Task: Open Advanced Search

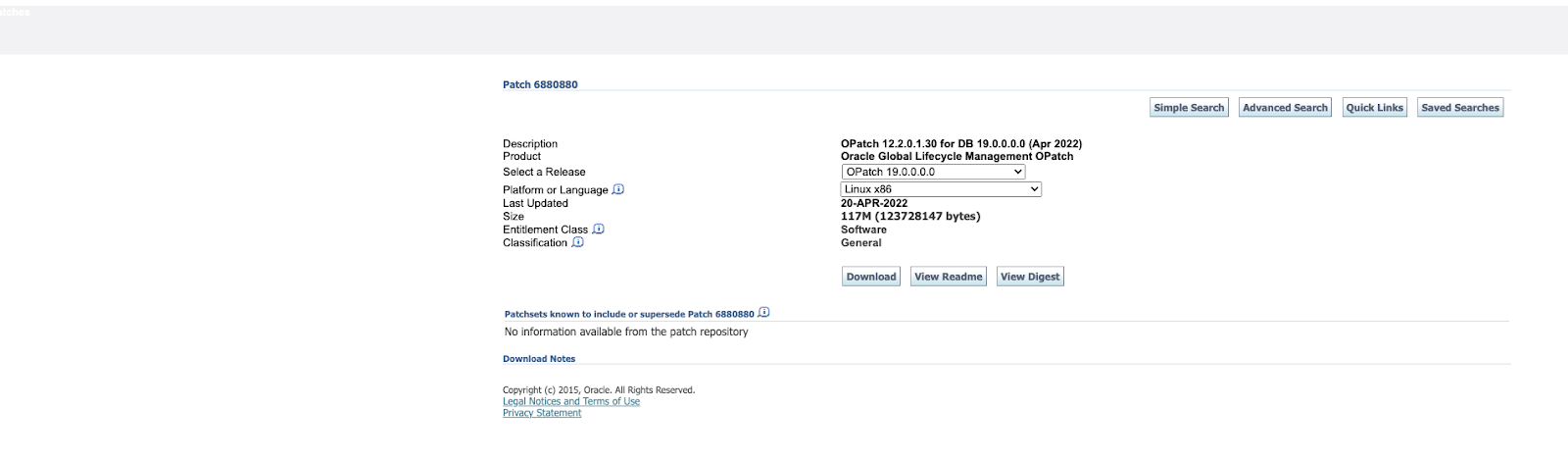Action: coord(1285,108)
